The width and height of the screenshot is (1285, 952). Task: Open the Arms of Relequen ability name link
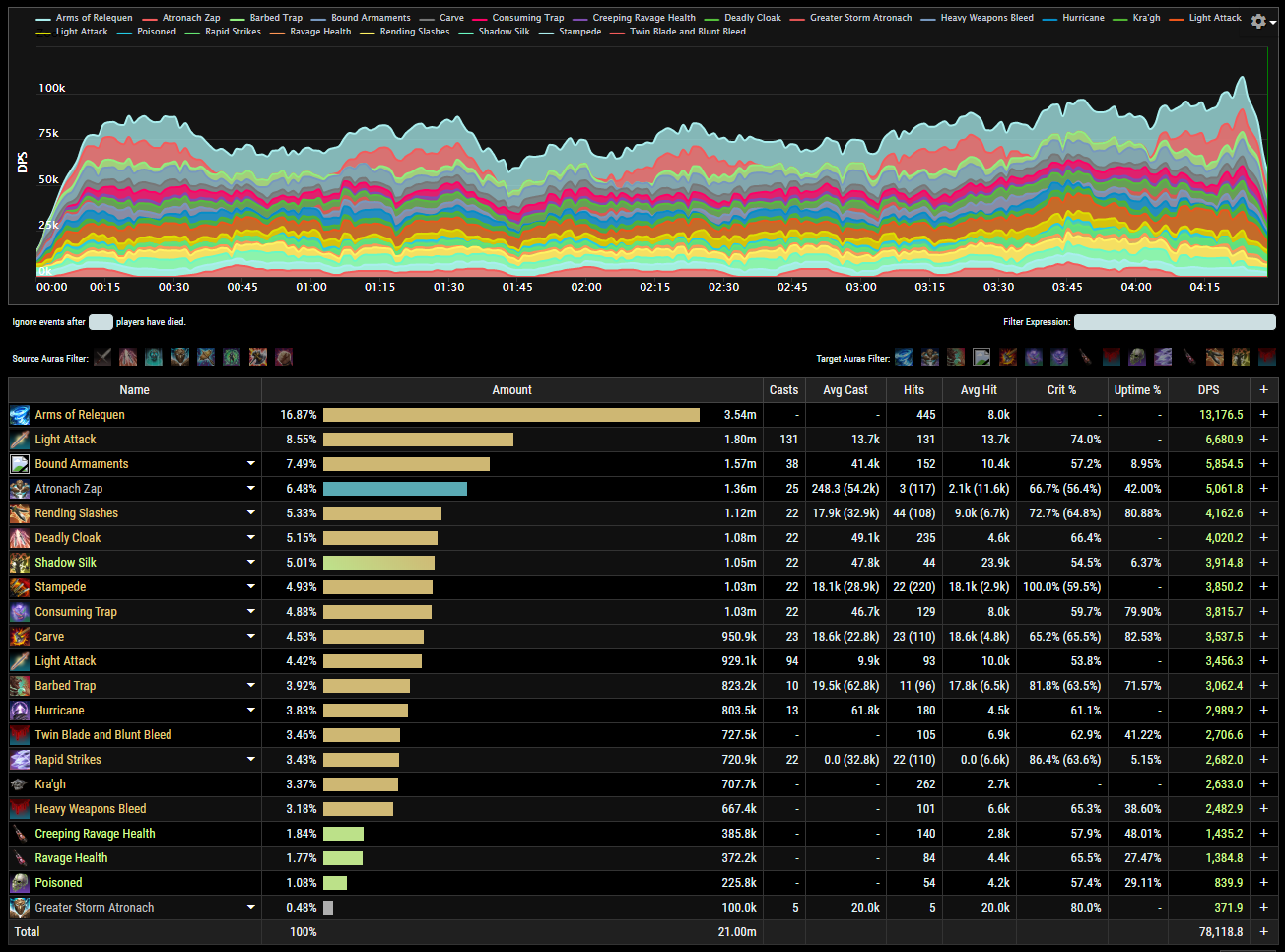tap(80, 415)
